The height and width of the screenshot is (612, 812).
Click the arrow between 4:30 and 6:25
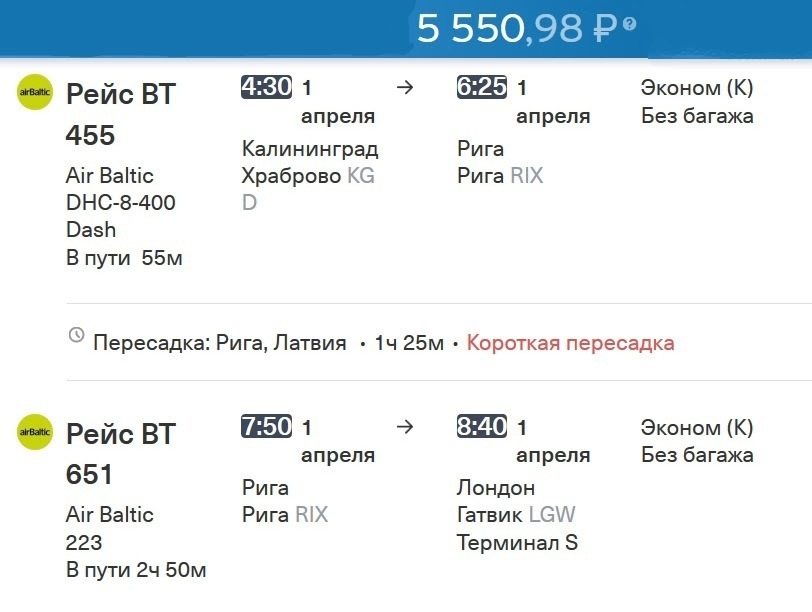[x=404, y=87]
